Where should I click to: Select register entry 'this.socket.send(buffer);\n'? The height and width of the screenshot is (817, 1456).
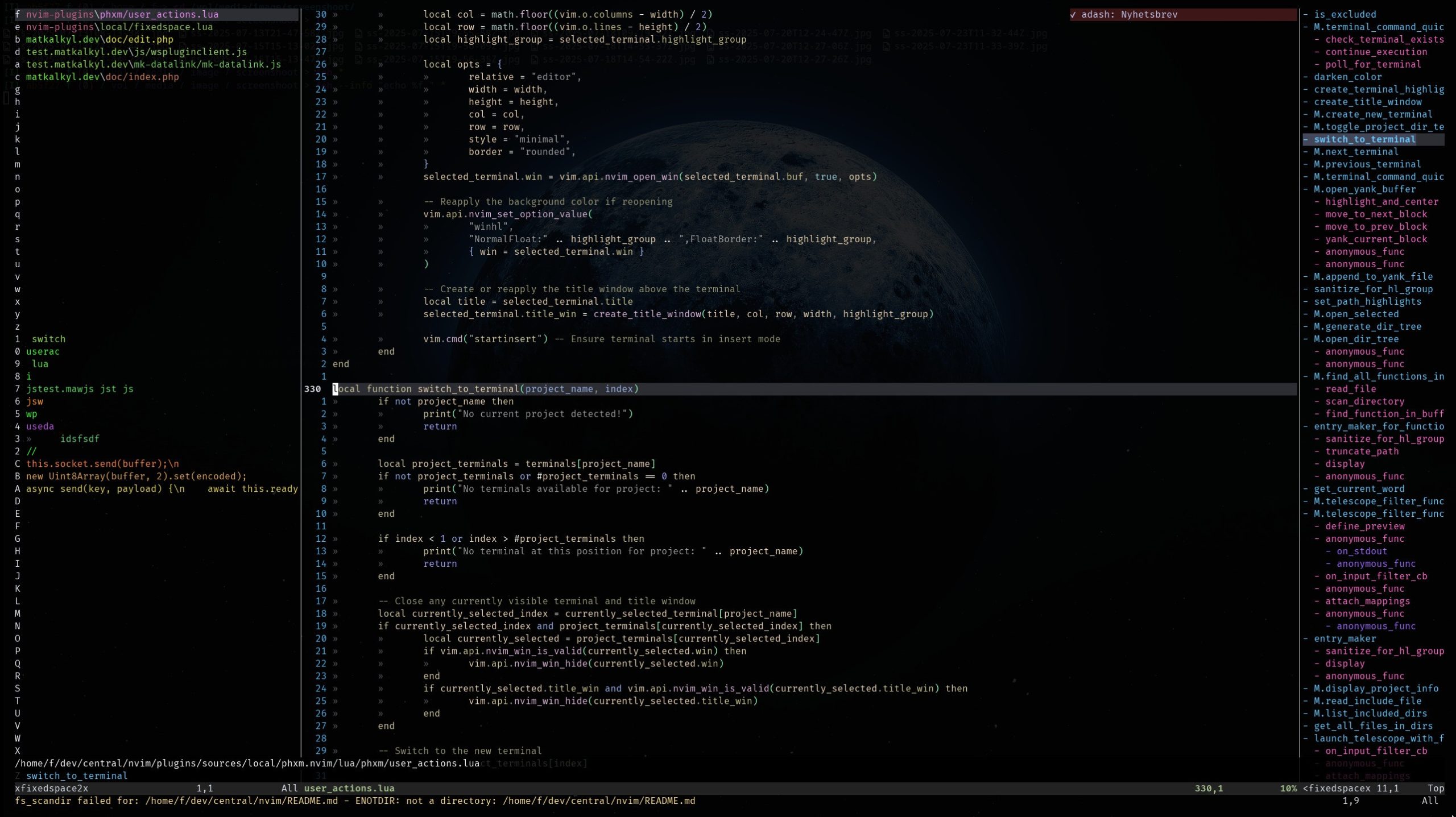(x=102, y=465)
